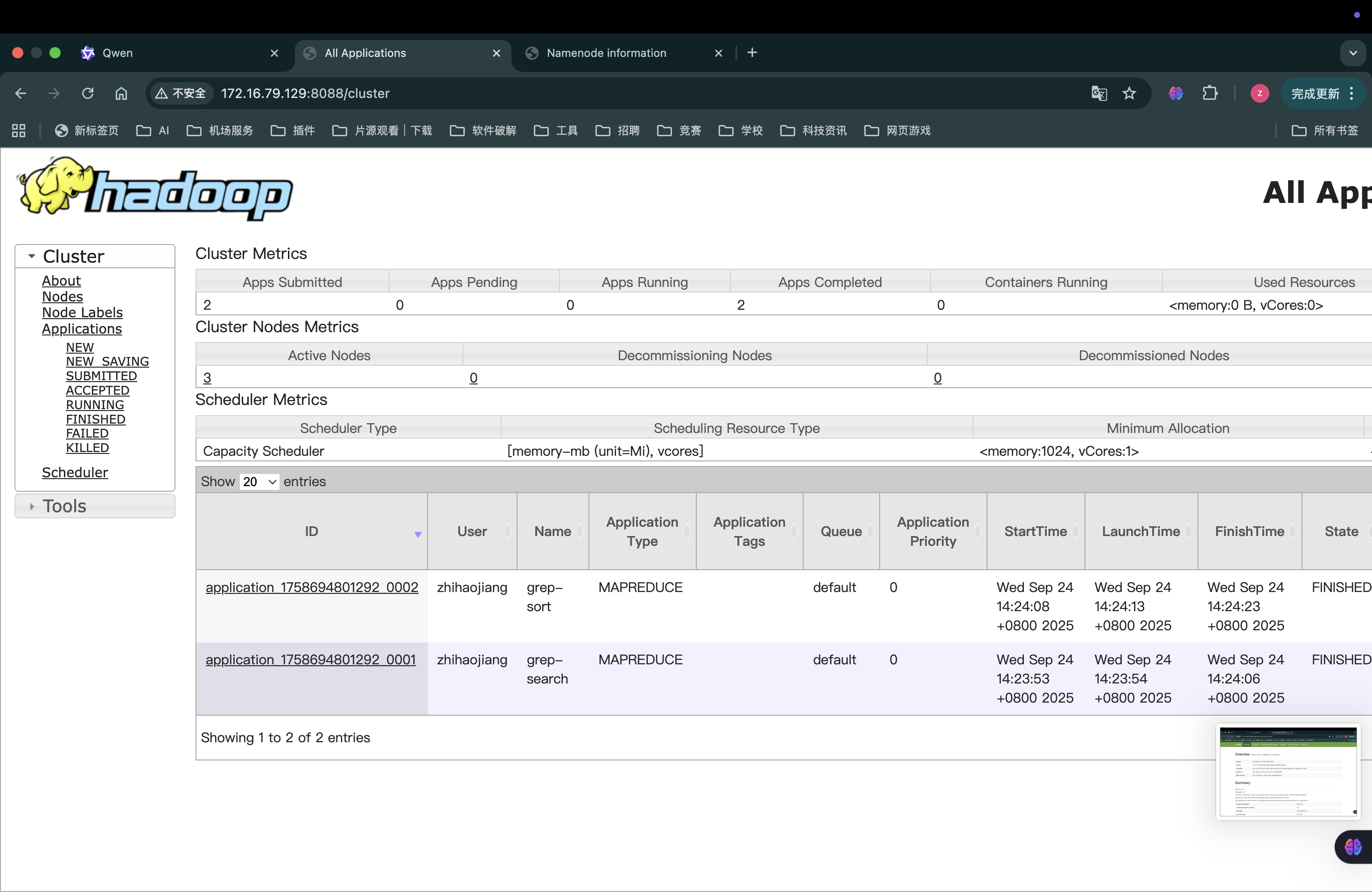Open the Scheduler link in sidebar
The image size is (1372, 892).
75,473
